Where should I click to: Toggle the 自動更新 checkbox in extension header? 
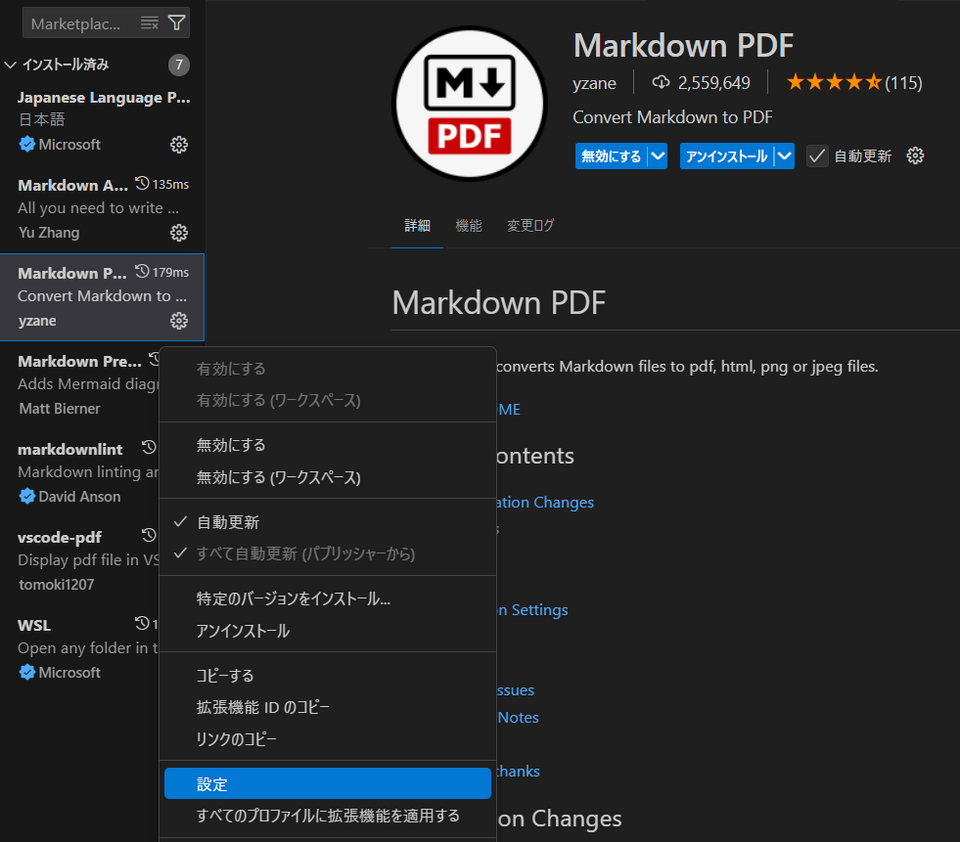818,156
